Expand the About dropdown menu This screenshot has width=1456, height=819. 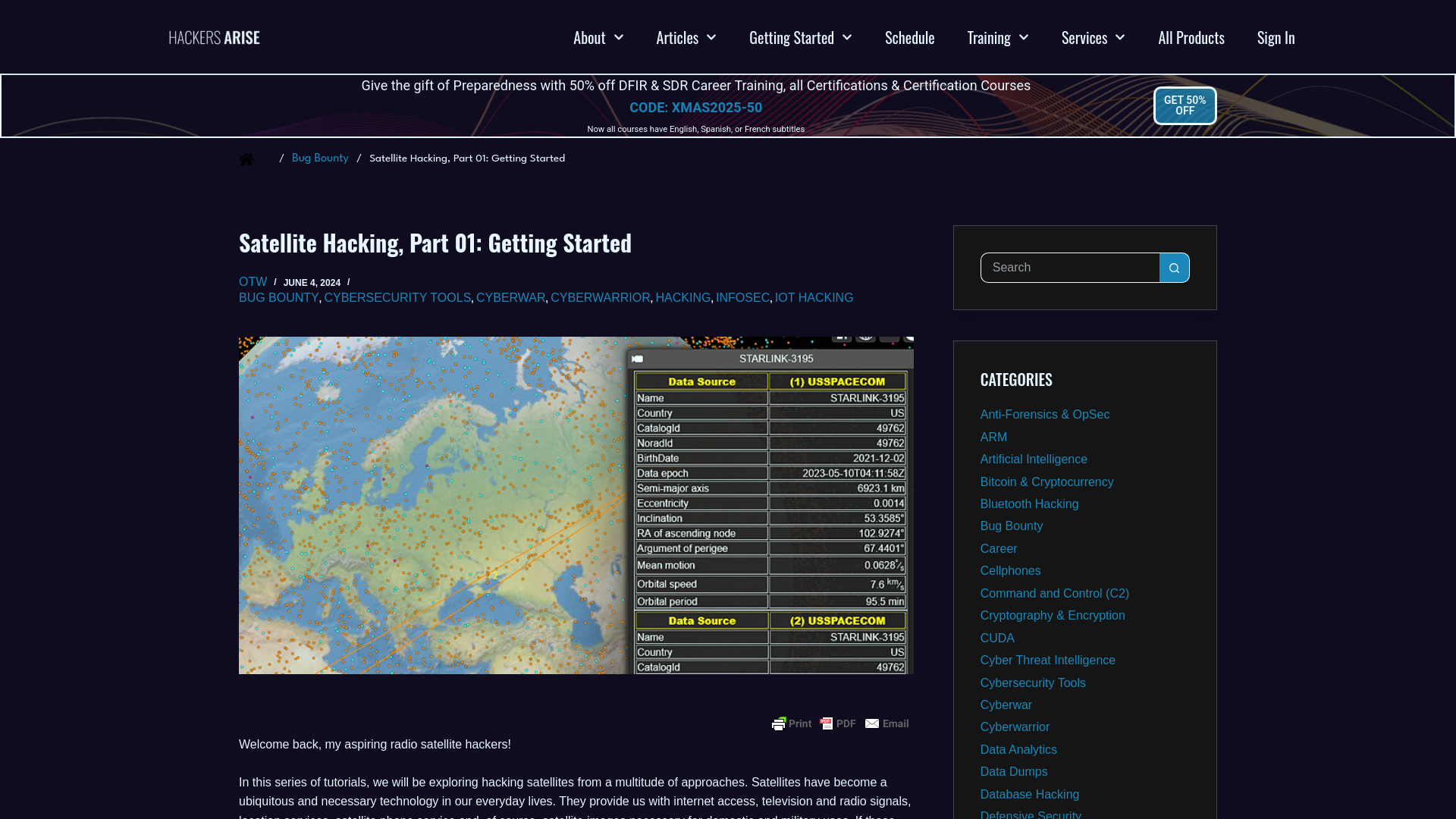pos(619,37)
